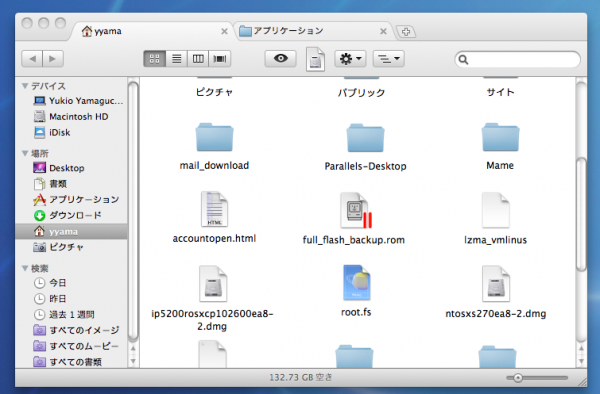Open the arrange-by dropdown menu

pos(389,59)
